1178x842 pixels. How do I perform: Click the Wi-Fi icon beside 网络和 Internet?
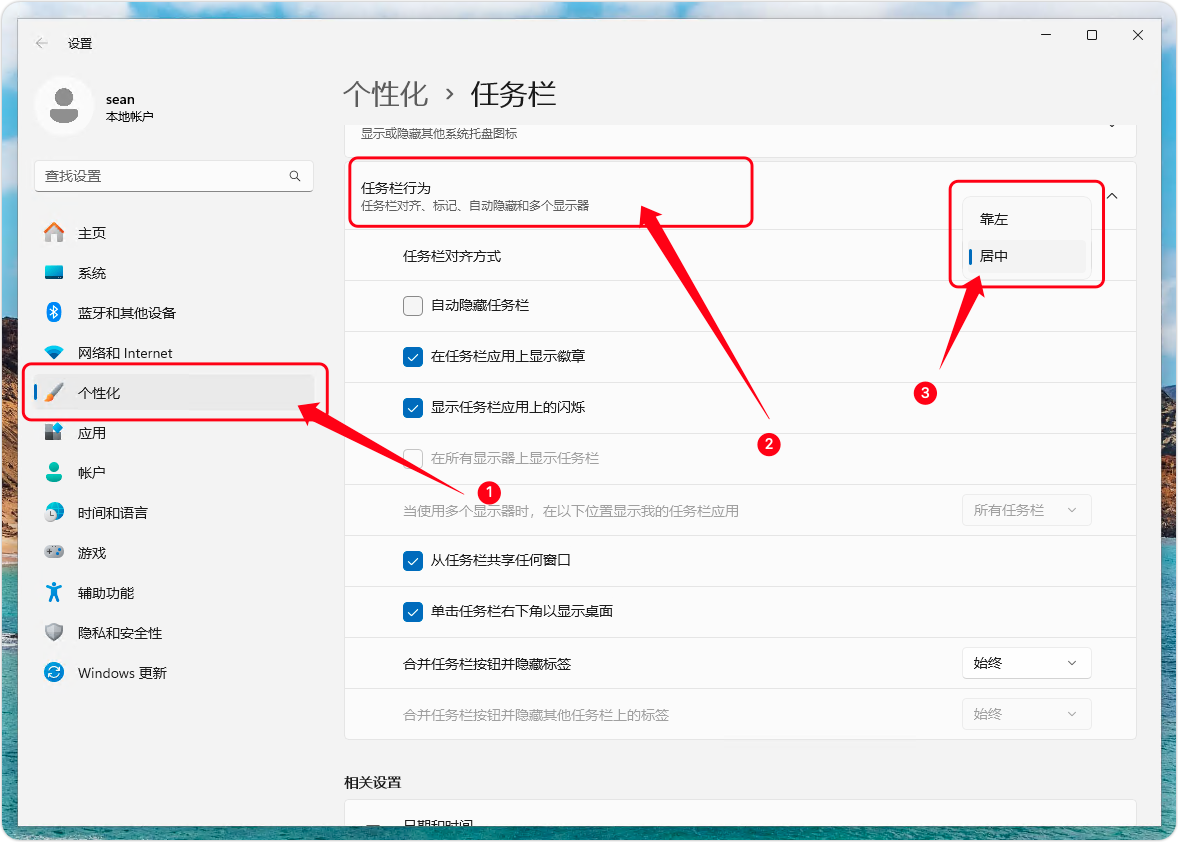pos(54,352)
